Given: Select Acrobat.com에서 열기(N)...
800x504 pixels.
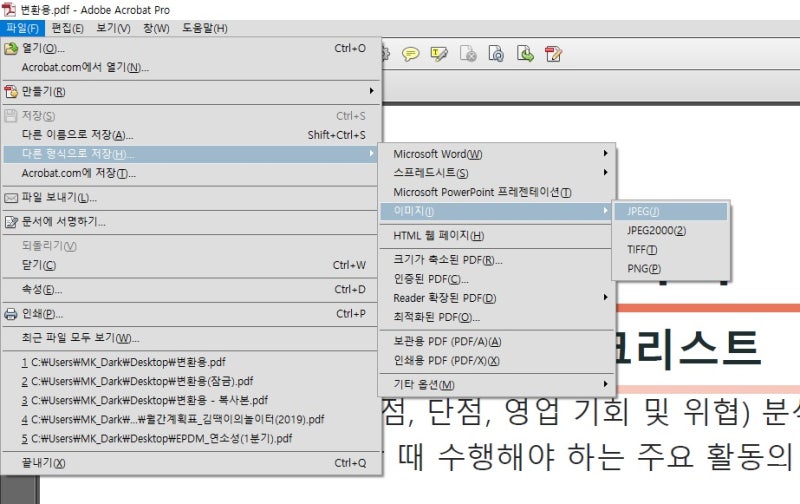Looking at the screenshot, I should tap(191, 67).
